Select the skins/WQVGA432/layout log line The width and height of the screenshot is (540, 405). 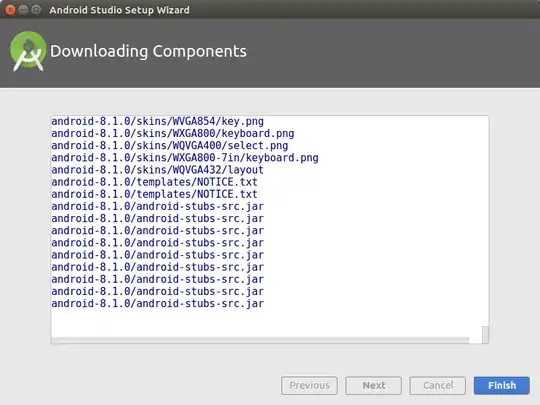point(157,170)
